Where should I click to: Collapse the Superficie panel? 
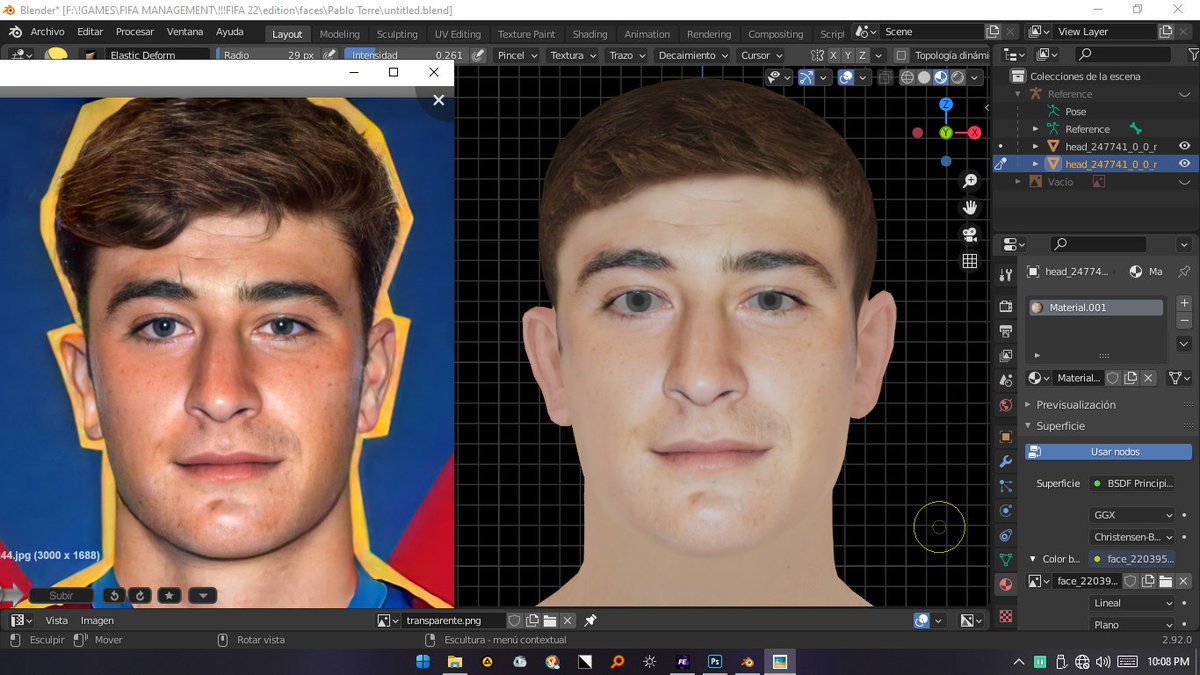click(x=1060, y=426)
